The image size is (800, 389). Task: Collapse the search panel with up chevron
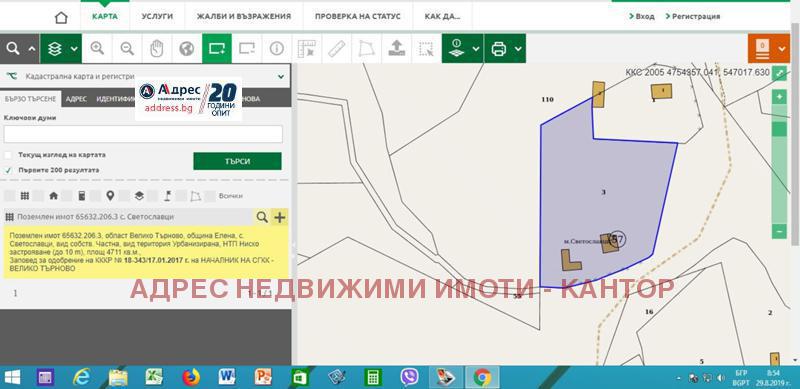32,49
